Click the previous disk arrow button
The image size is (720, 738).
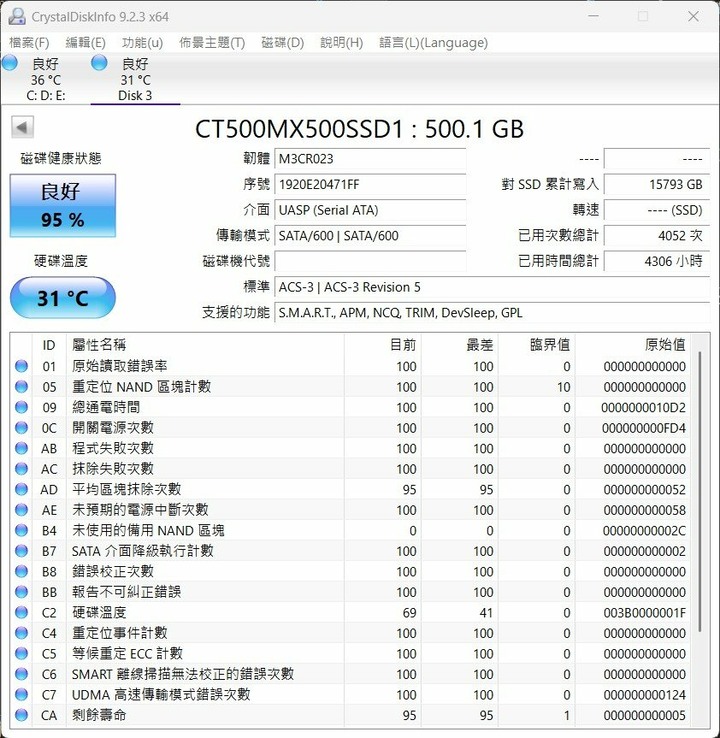[23, 127]
